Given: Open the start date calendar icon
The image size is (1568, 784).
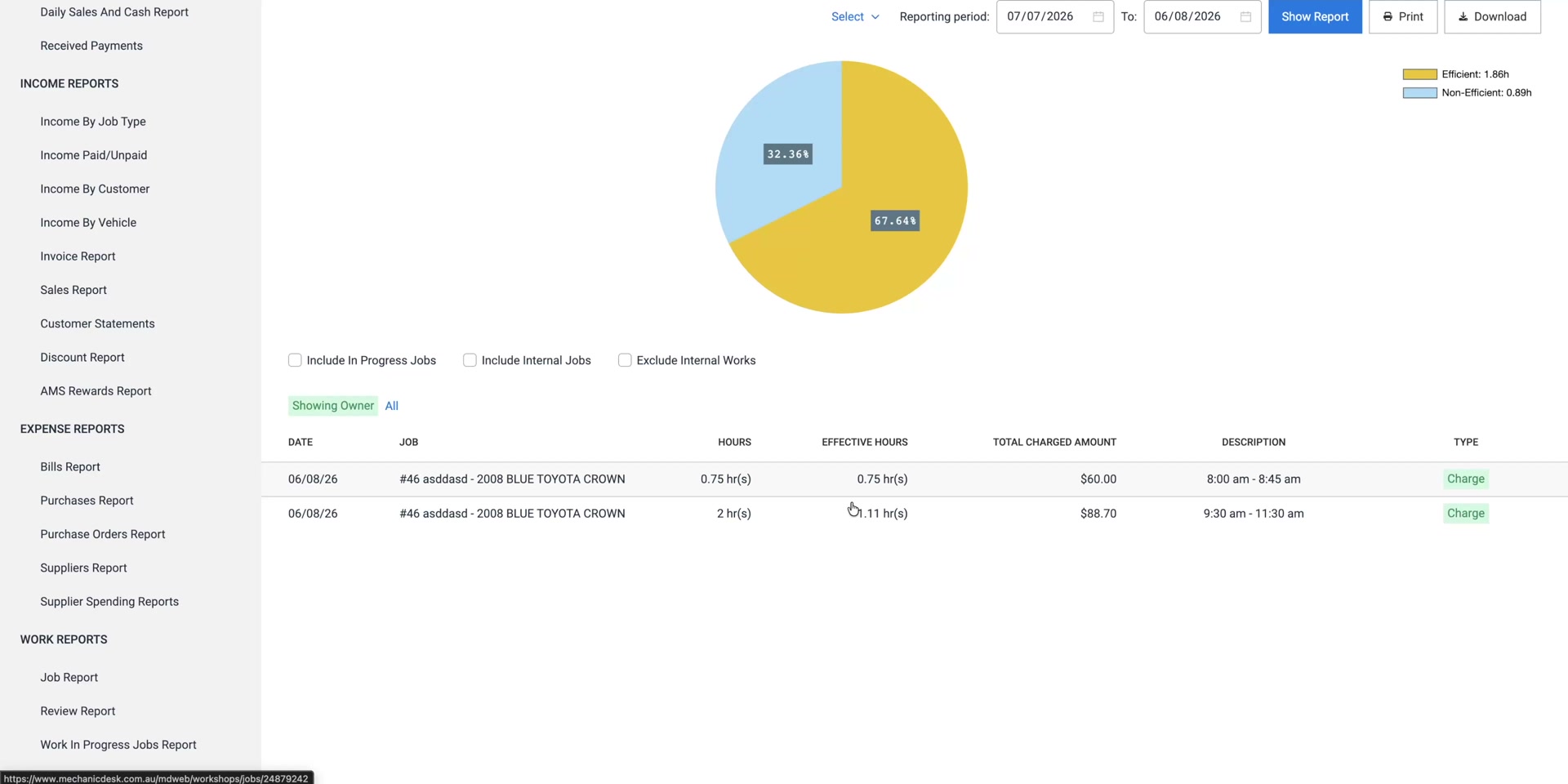Looking at the screenshot, I should click(x=1098, y=16).
